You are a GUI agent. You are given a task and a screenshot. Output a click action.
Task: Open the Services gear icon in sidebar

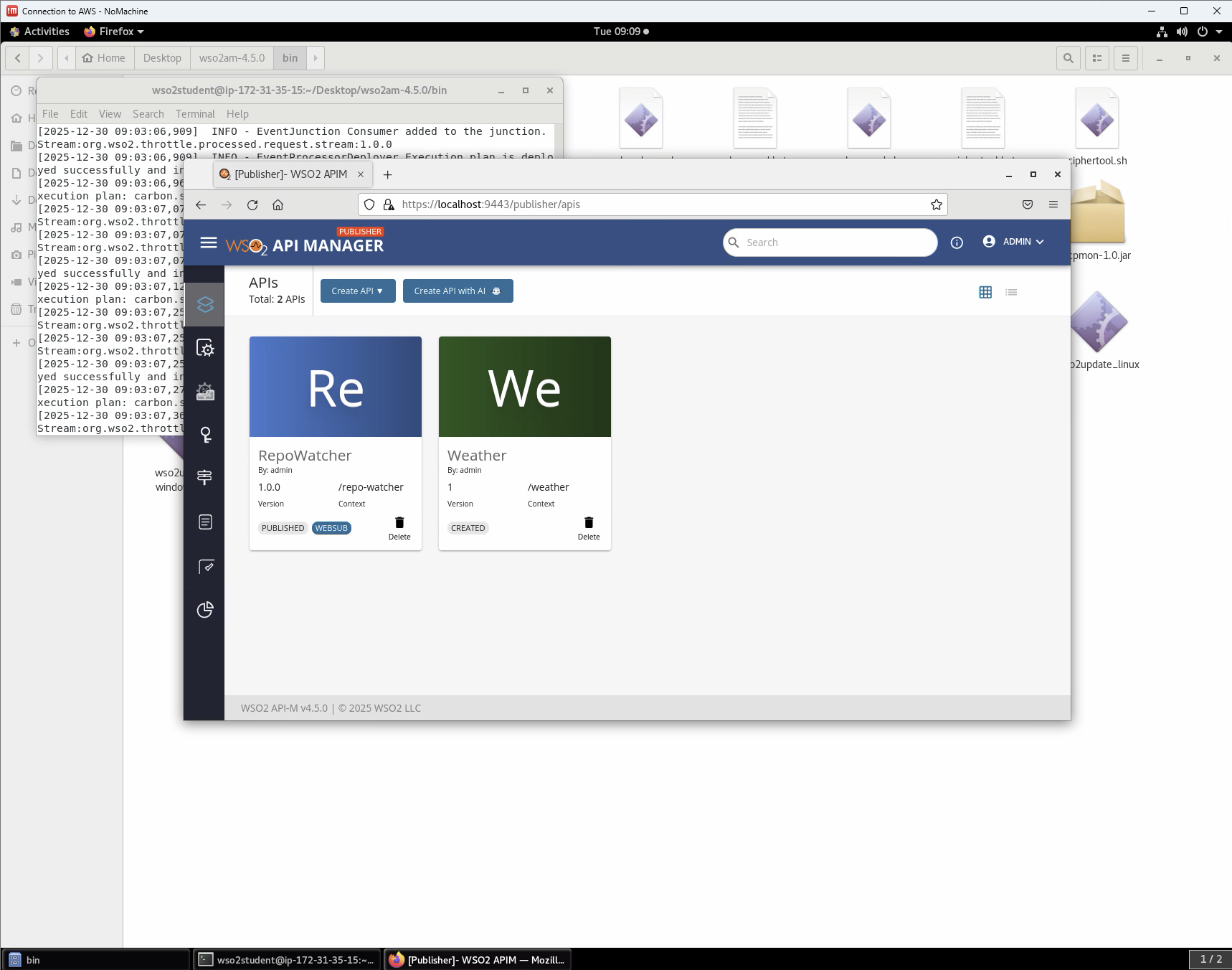(205, 349)
